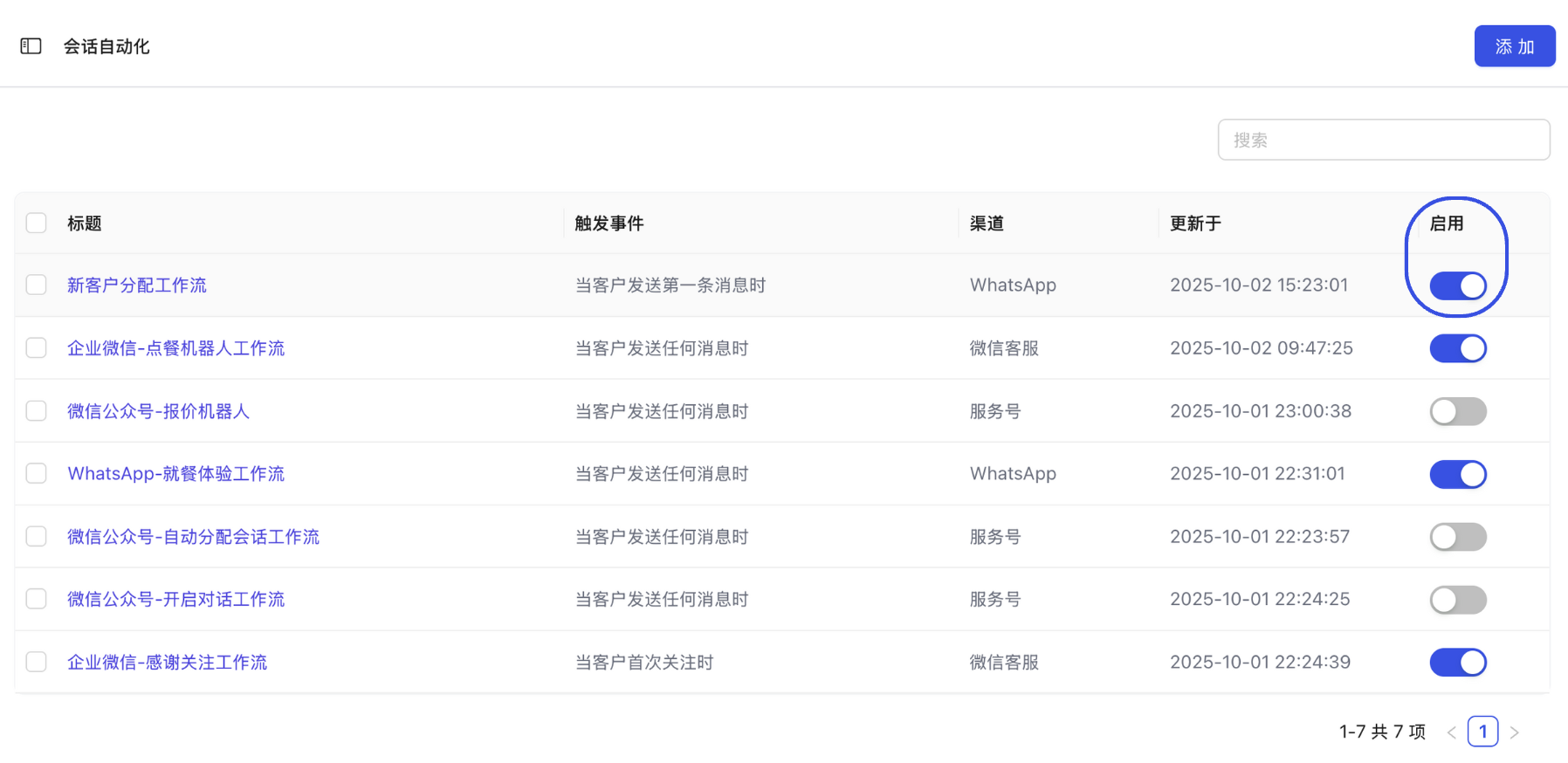The image size is (1568, 763).
Task: Disable the 企业微信-感谢关注工作流 toggle
Action: [1457, 662]
